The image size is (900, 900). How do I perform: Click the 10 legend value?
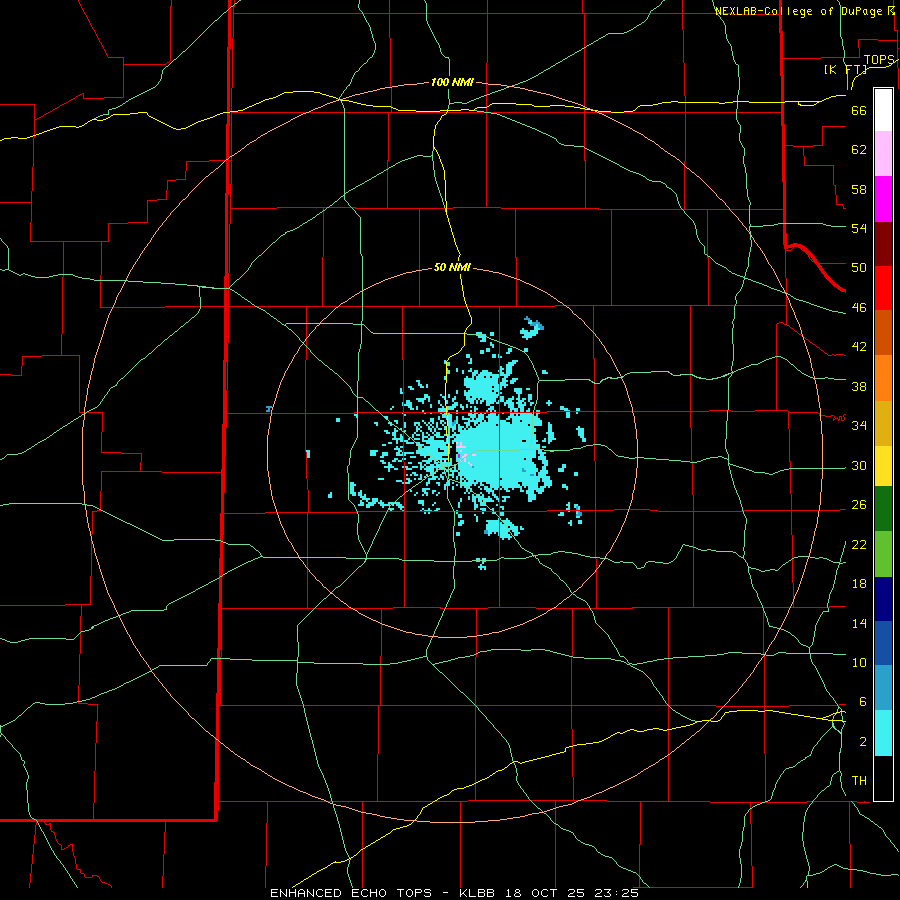pyautogui.click(x=859, y=663)
